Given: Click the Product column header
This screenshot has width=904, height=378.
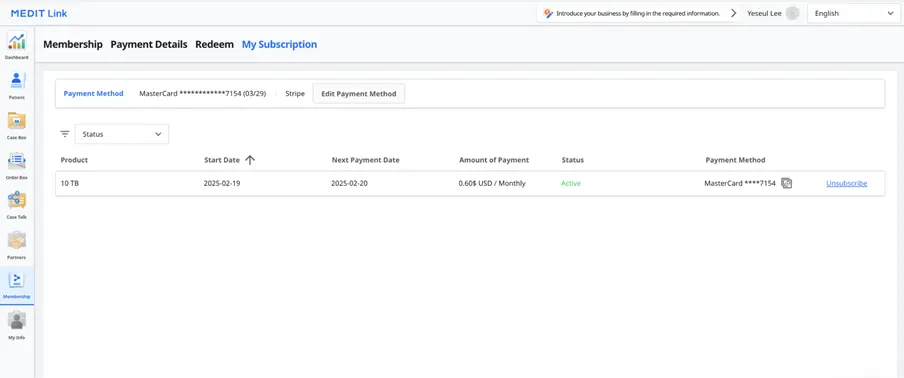Looking at the screenshot, I should coord(74,160).
